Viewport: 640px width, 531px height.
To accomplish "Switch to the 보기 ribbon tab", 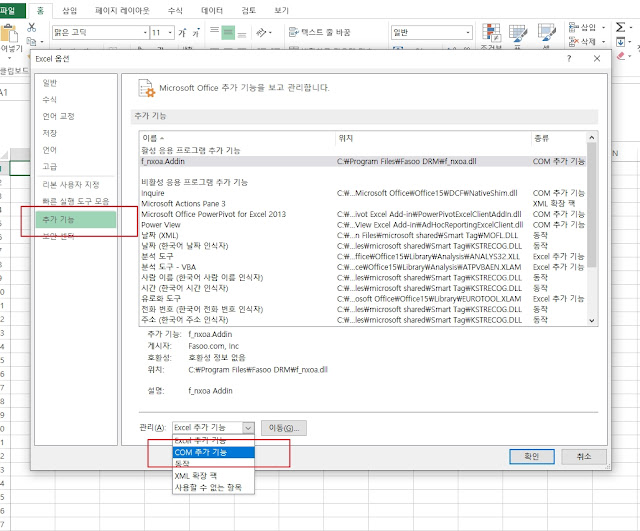I will coord(281,10).
